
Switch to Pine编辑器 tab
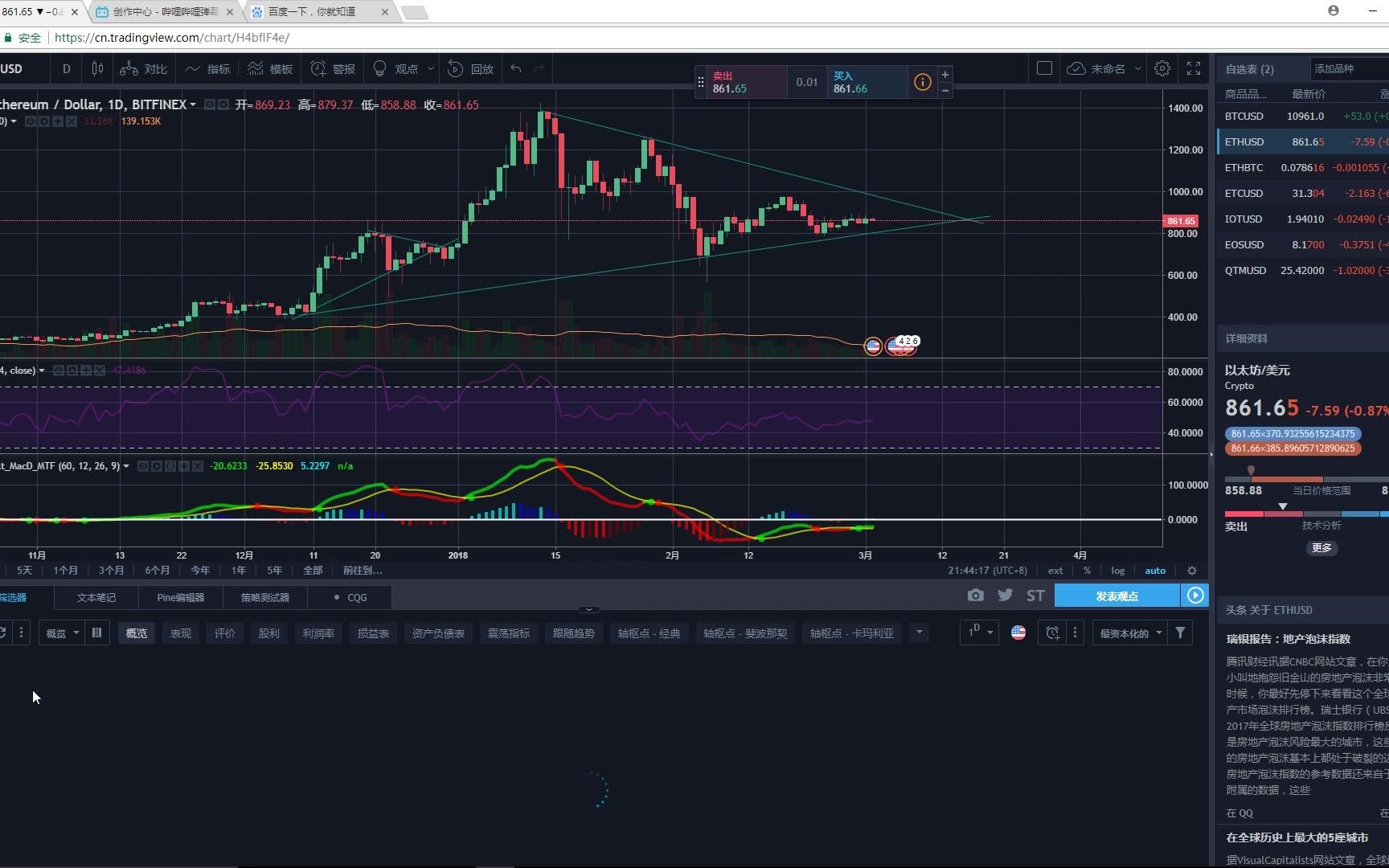point(181,597)
